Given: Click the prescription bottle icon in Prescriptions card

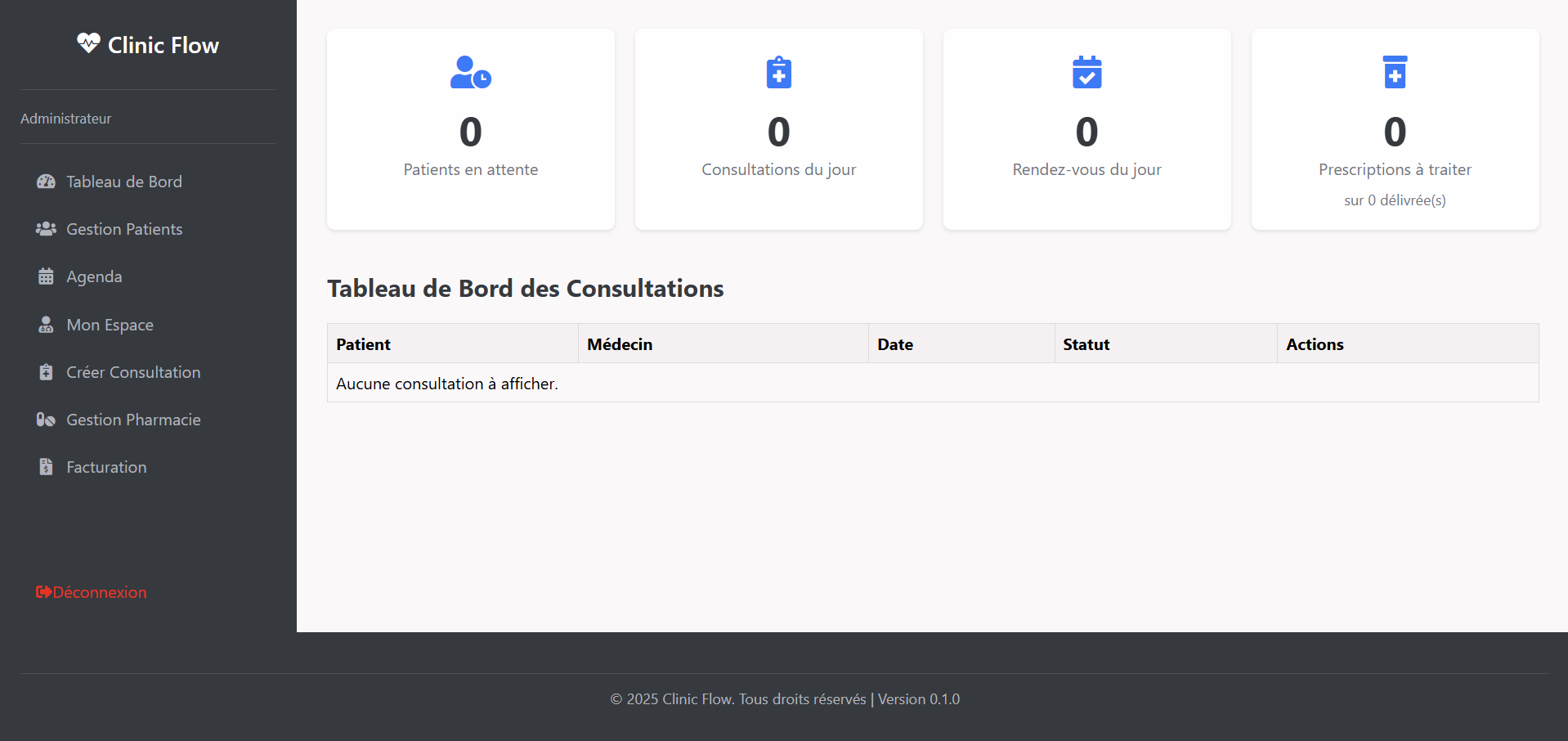Looking at the screenshot, I should click(x=1395, y=73).
